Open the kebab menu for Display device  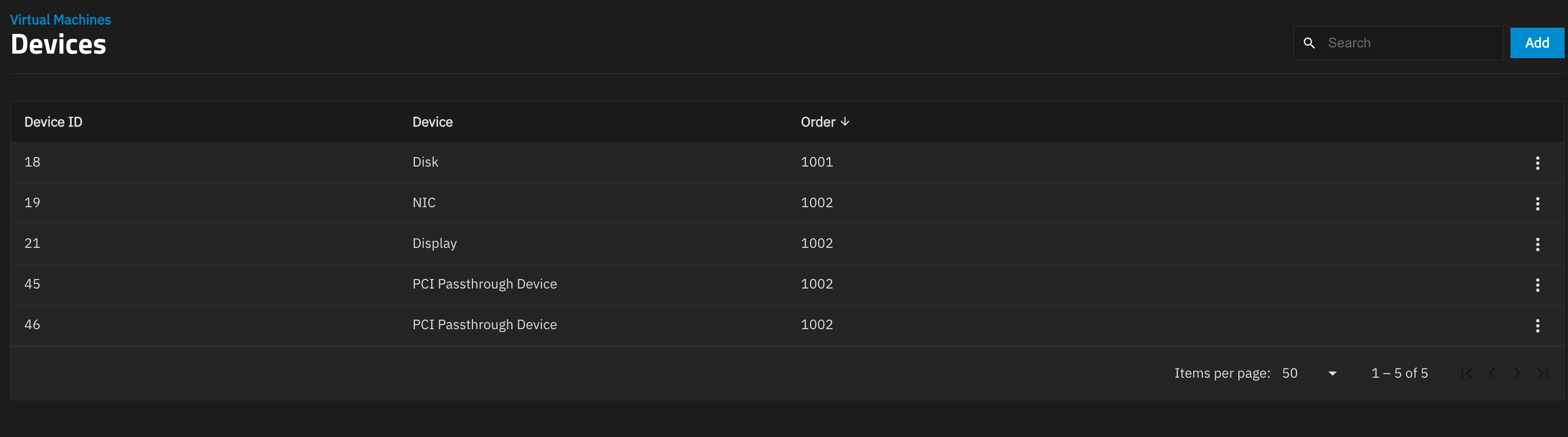[1537, 244]
